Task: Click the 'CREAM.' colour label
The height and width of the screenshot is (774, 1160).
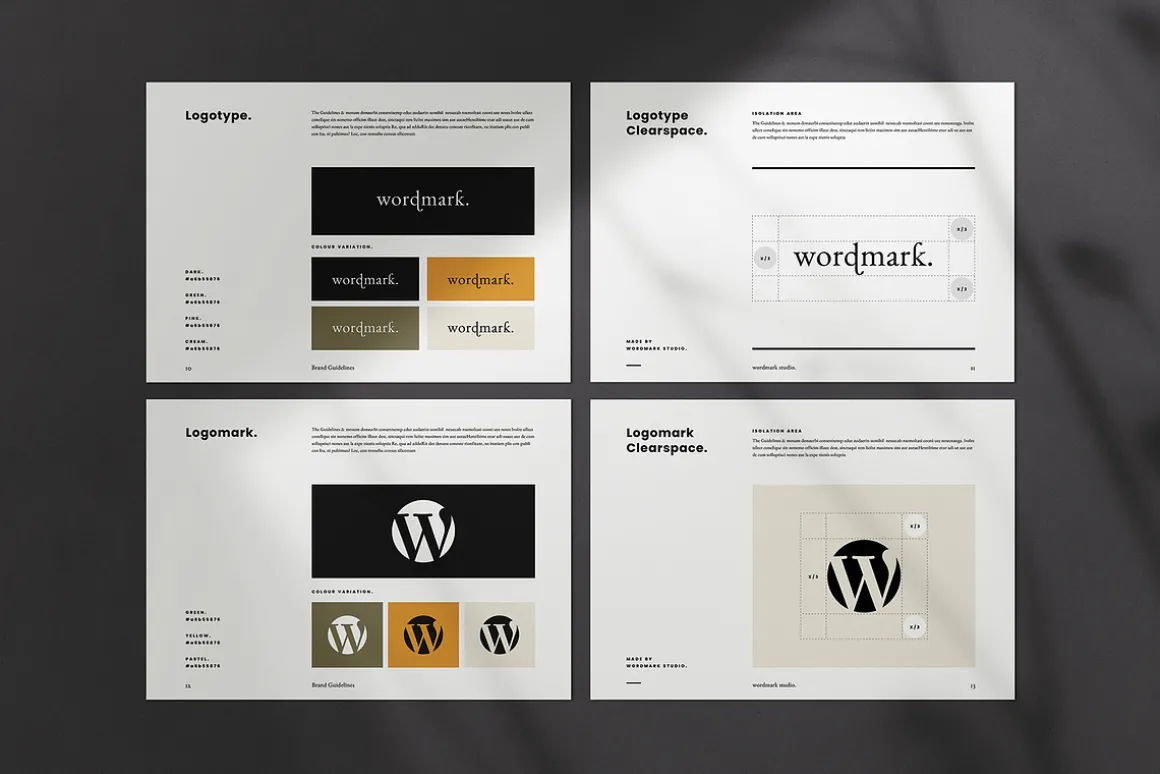Action: coord(196,341)
